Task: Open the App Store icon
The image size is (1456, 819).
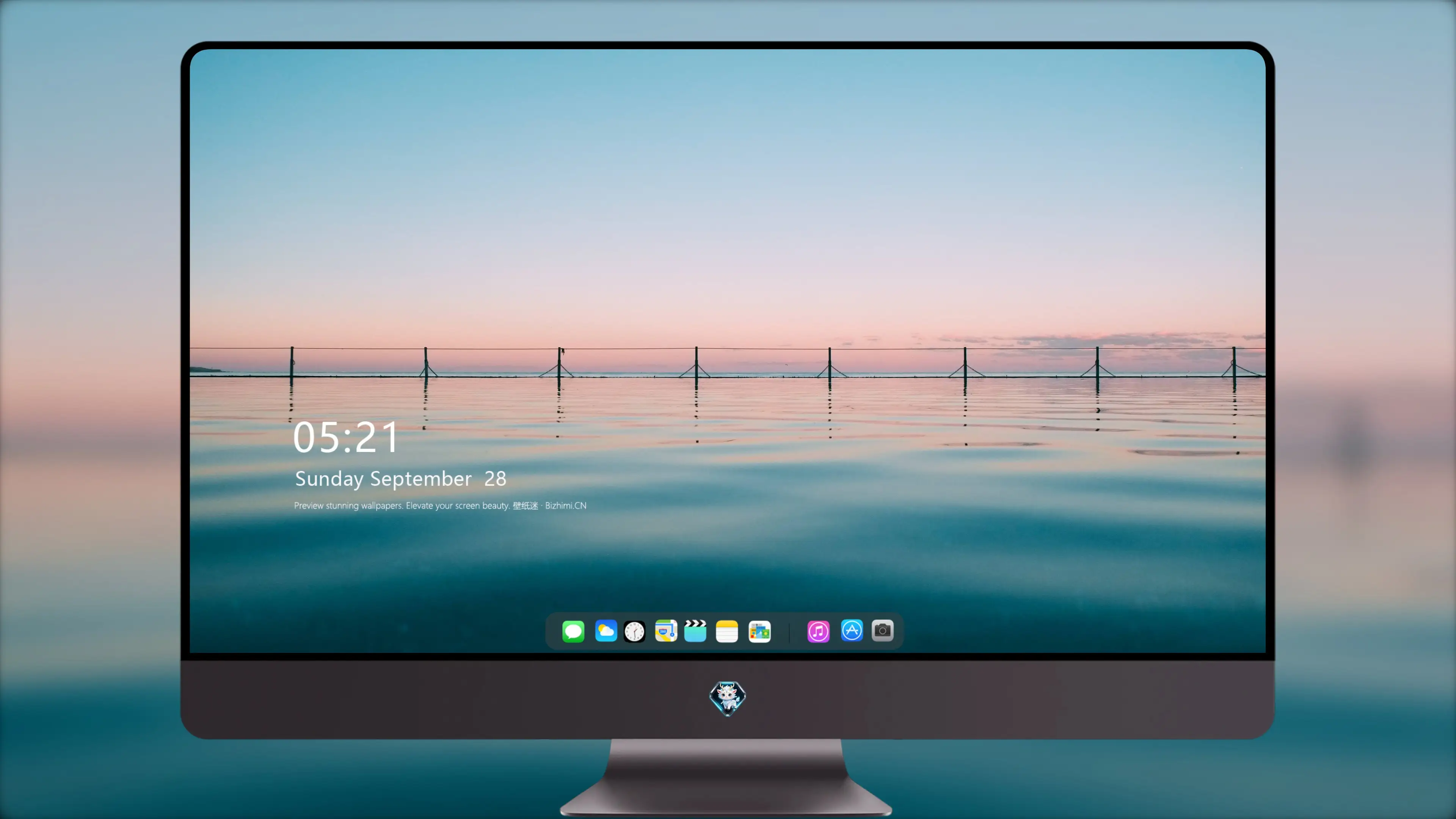Action: (852, 630)
